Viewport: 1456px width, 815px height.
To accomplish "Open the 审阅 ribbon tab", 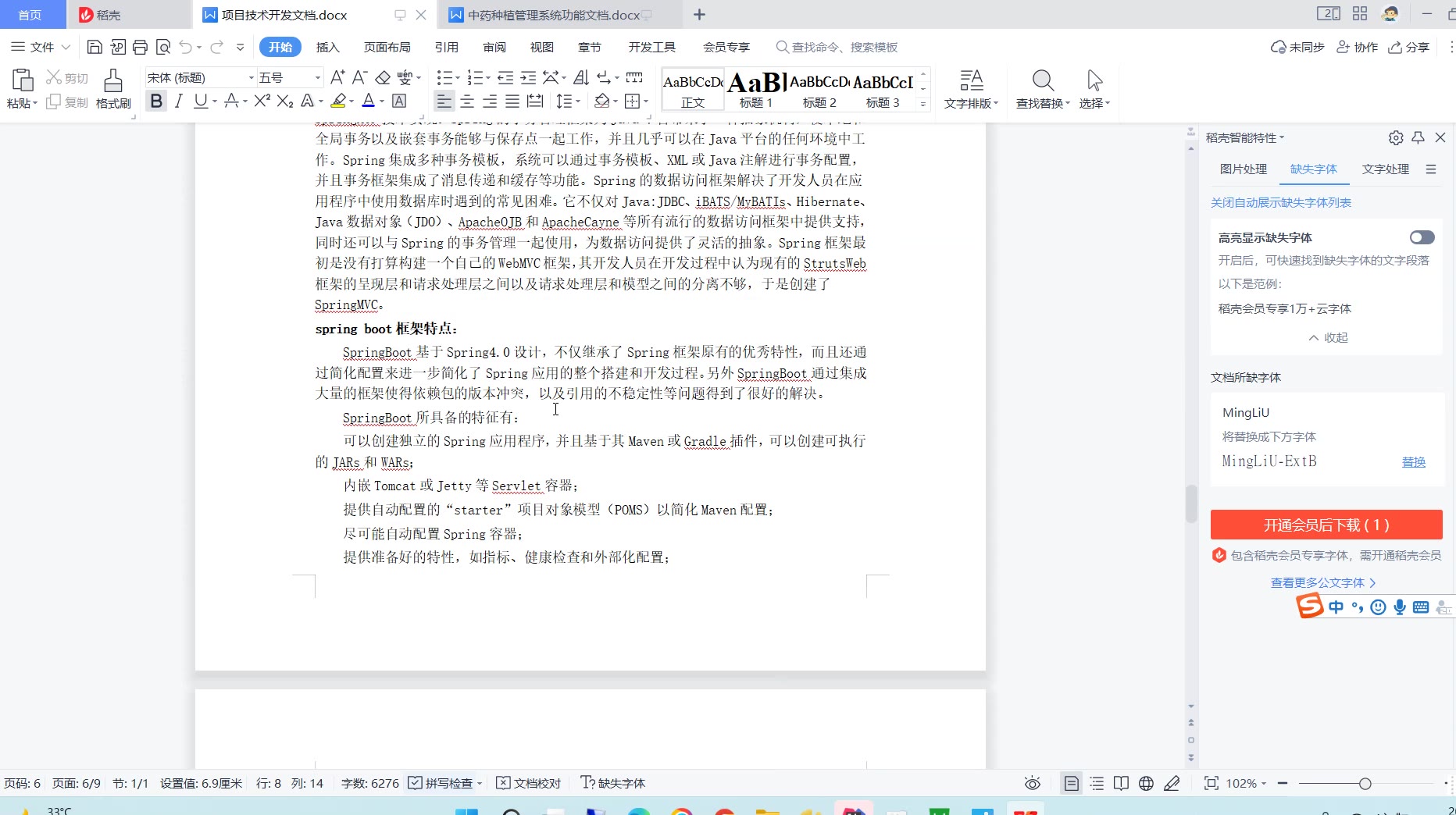I will (494, 47).
